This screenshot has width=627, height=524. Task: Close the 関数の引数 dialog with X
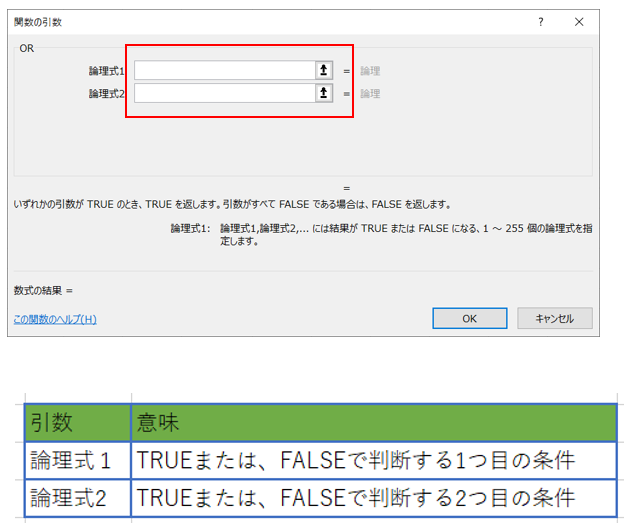579,21
